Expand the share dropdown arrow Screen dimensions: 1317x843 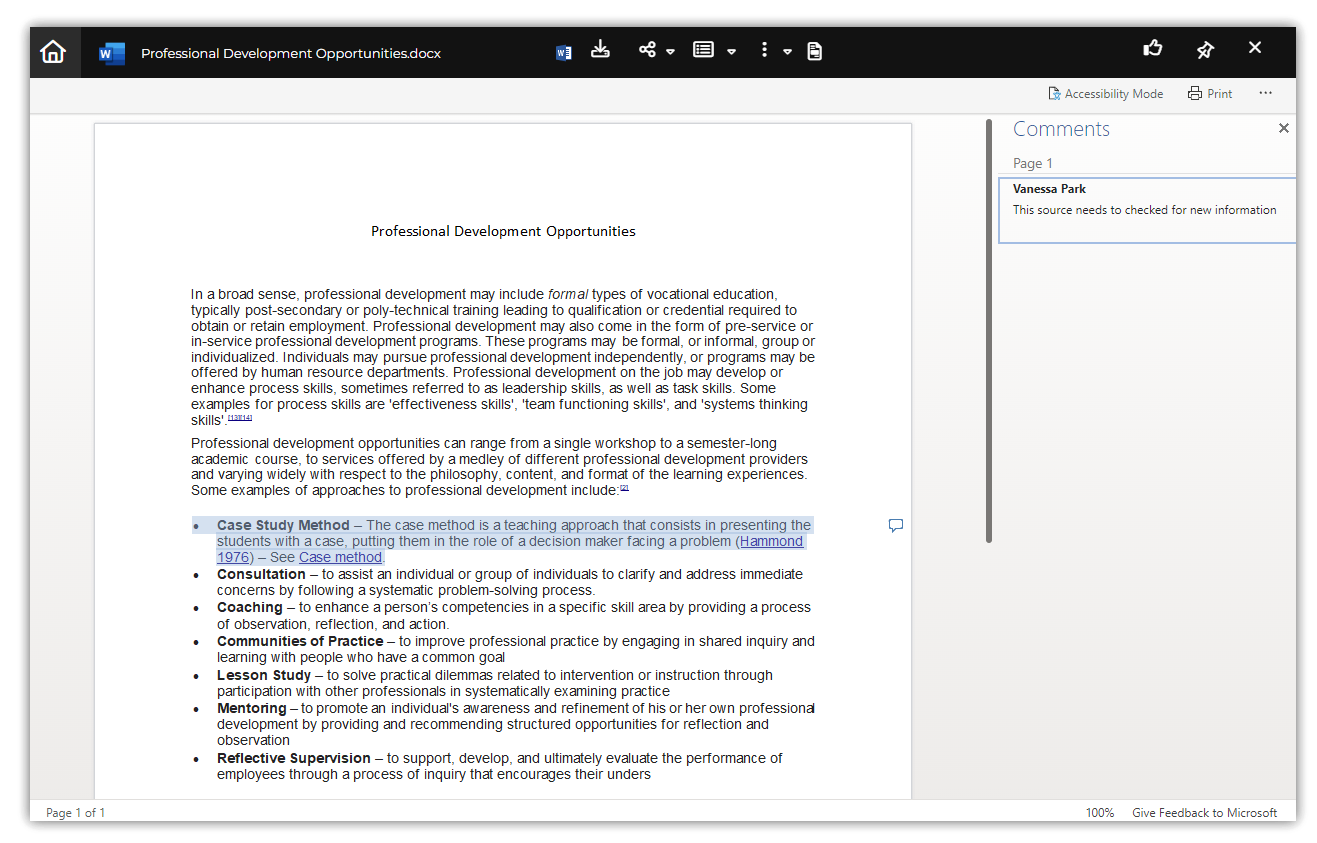pos(670,52)
